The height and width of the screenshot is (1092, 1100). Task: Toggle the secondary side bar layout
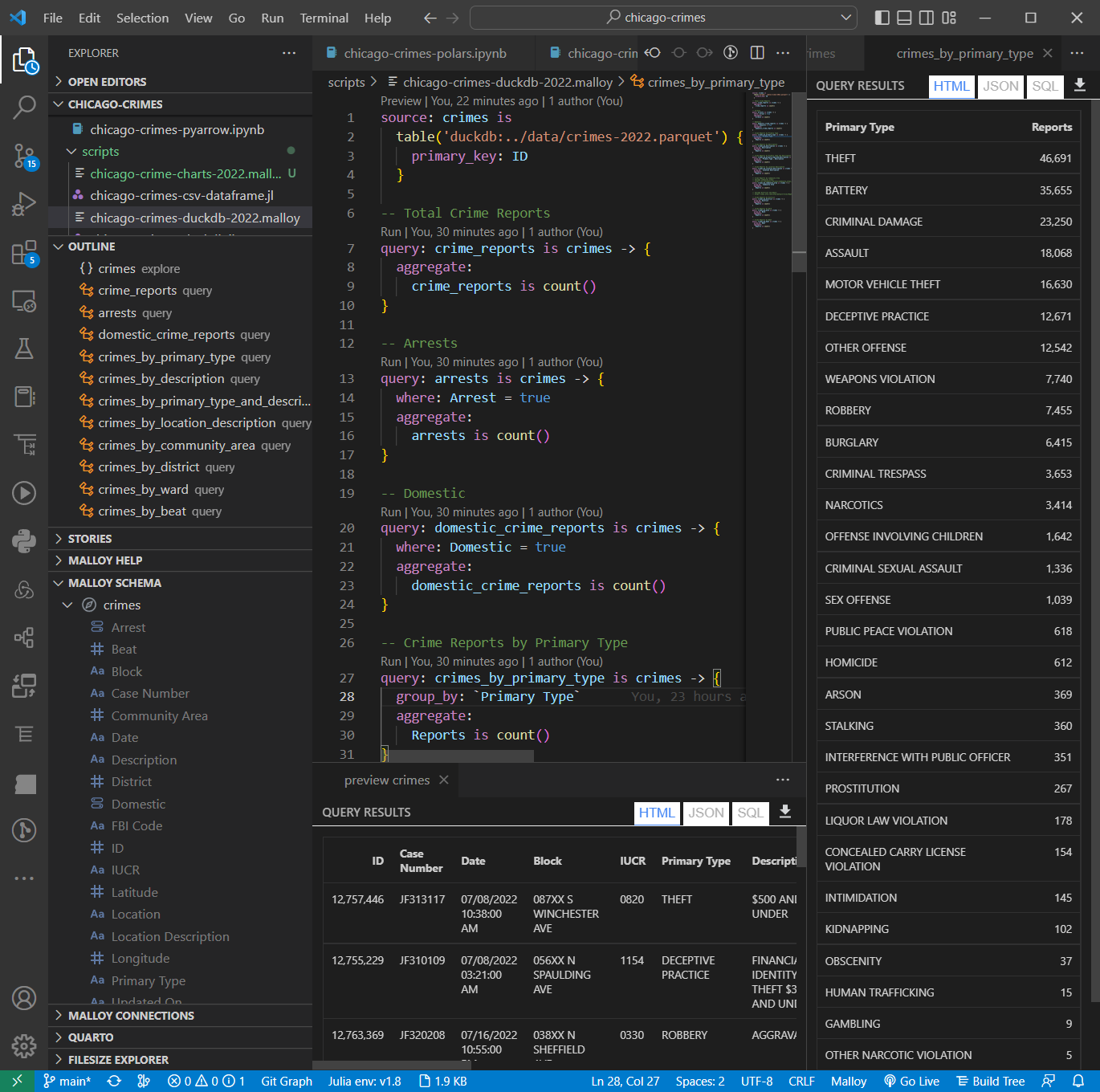click(x=927, y=18)
